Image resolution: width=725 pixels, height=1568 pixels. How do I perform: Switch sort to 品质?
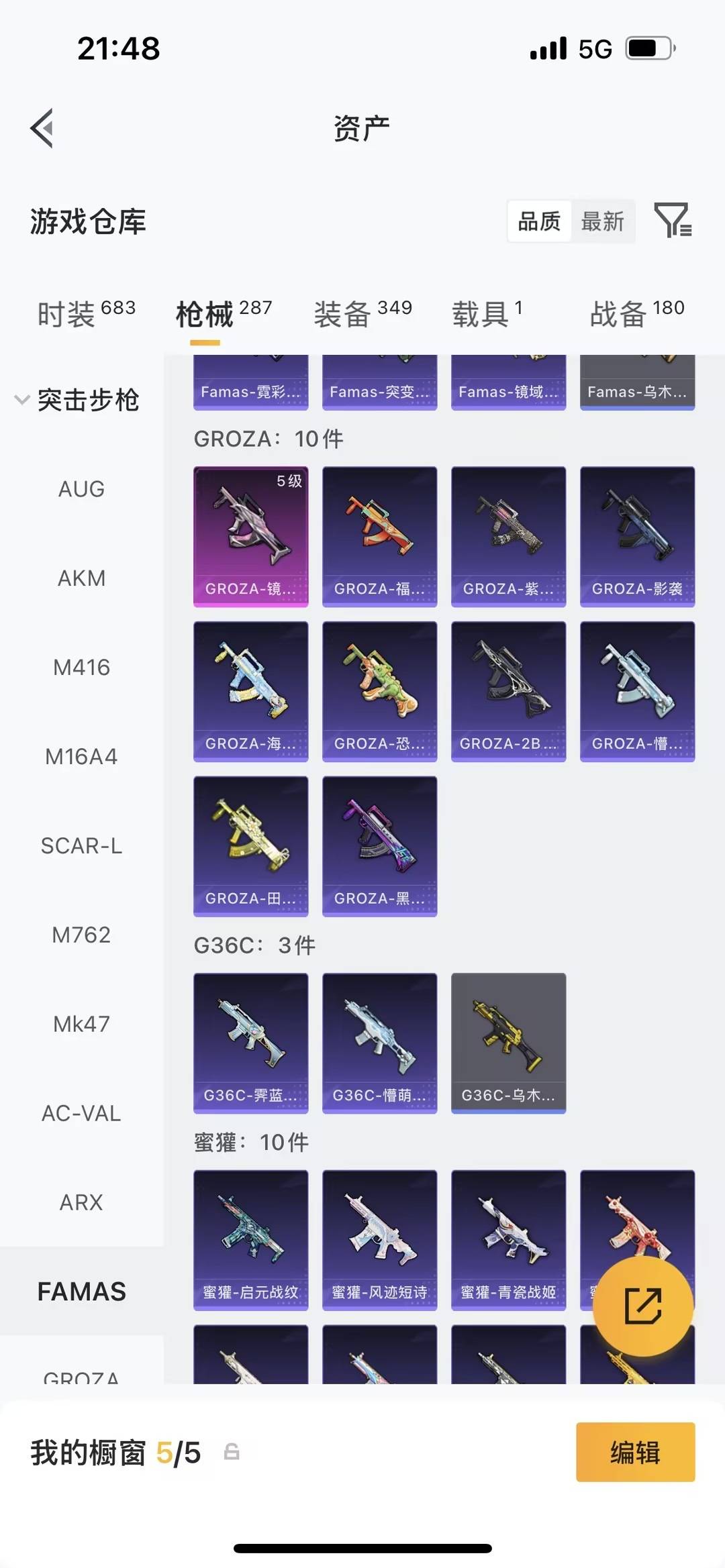539,221
